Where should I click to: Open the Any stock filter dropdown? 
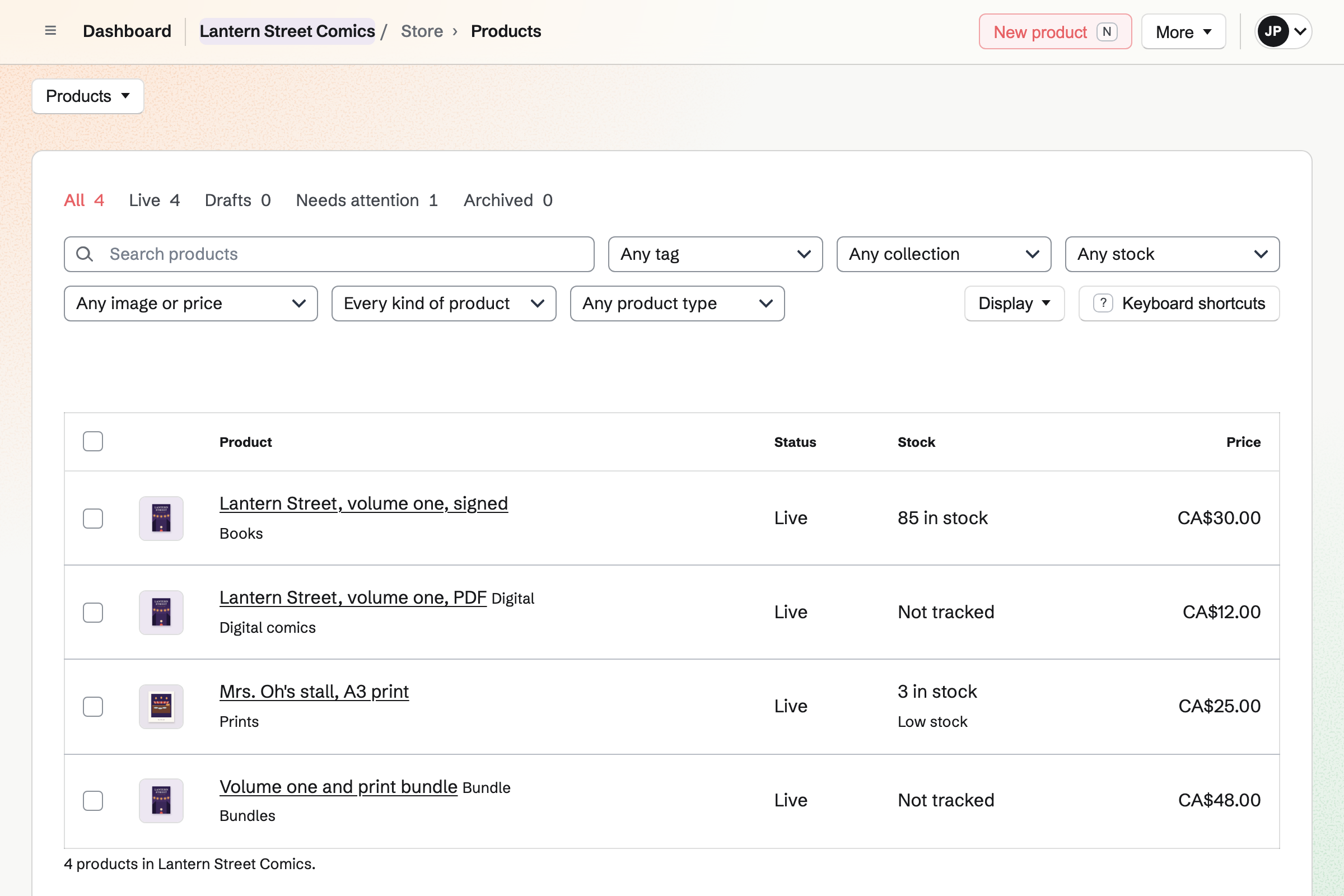1173,254
